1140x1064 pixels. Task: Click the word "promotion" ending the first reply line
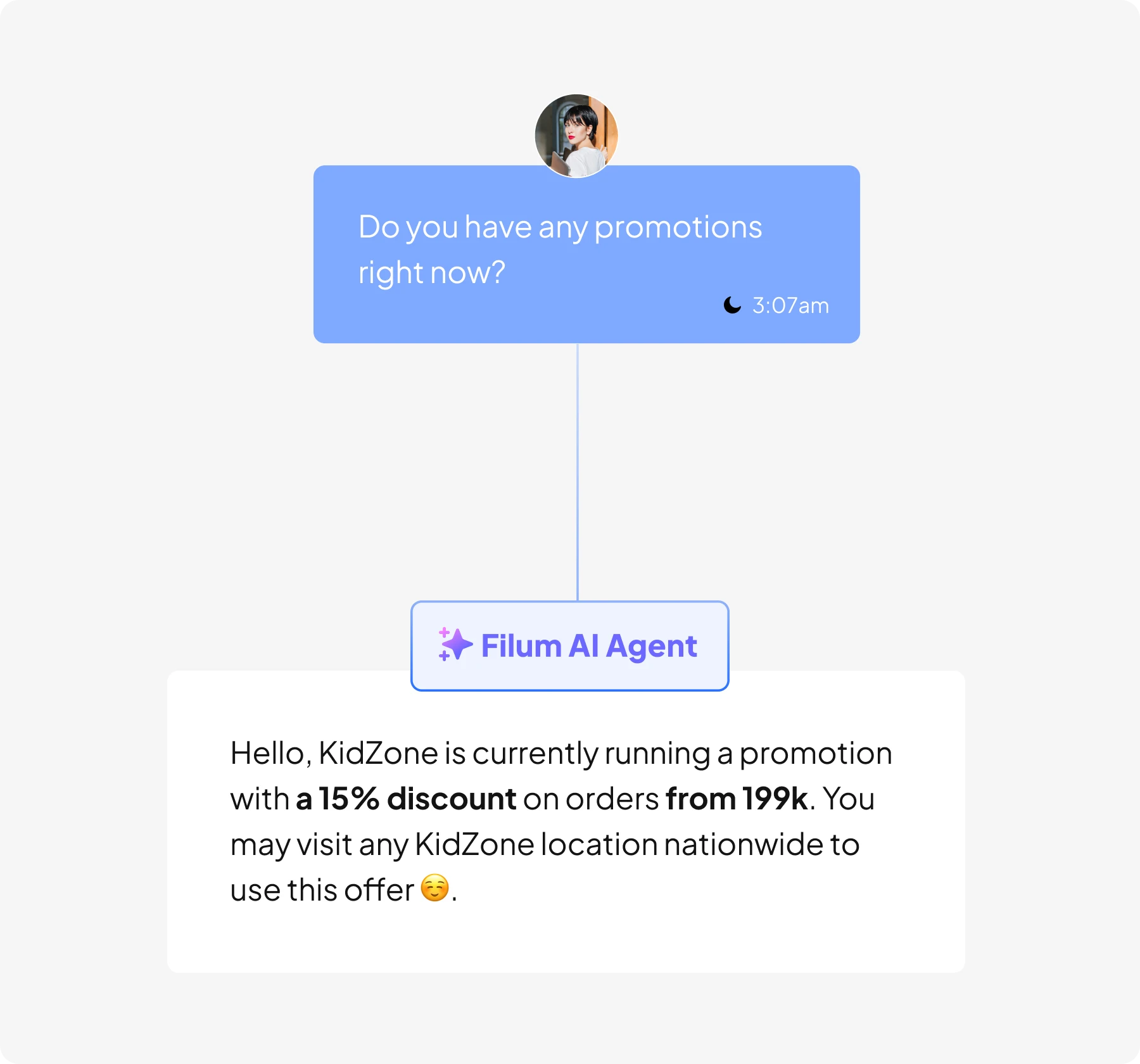815,754
